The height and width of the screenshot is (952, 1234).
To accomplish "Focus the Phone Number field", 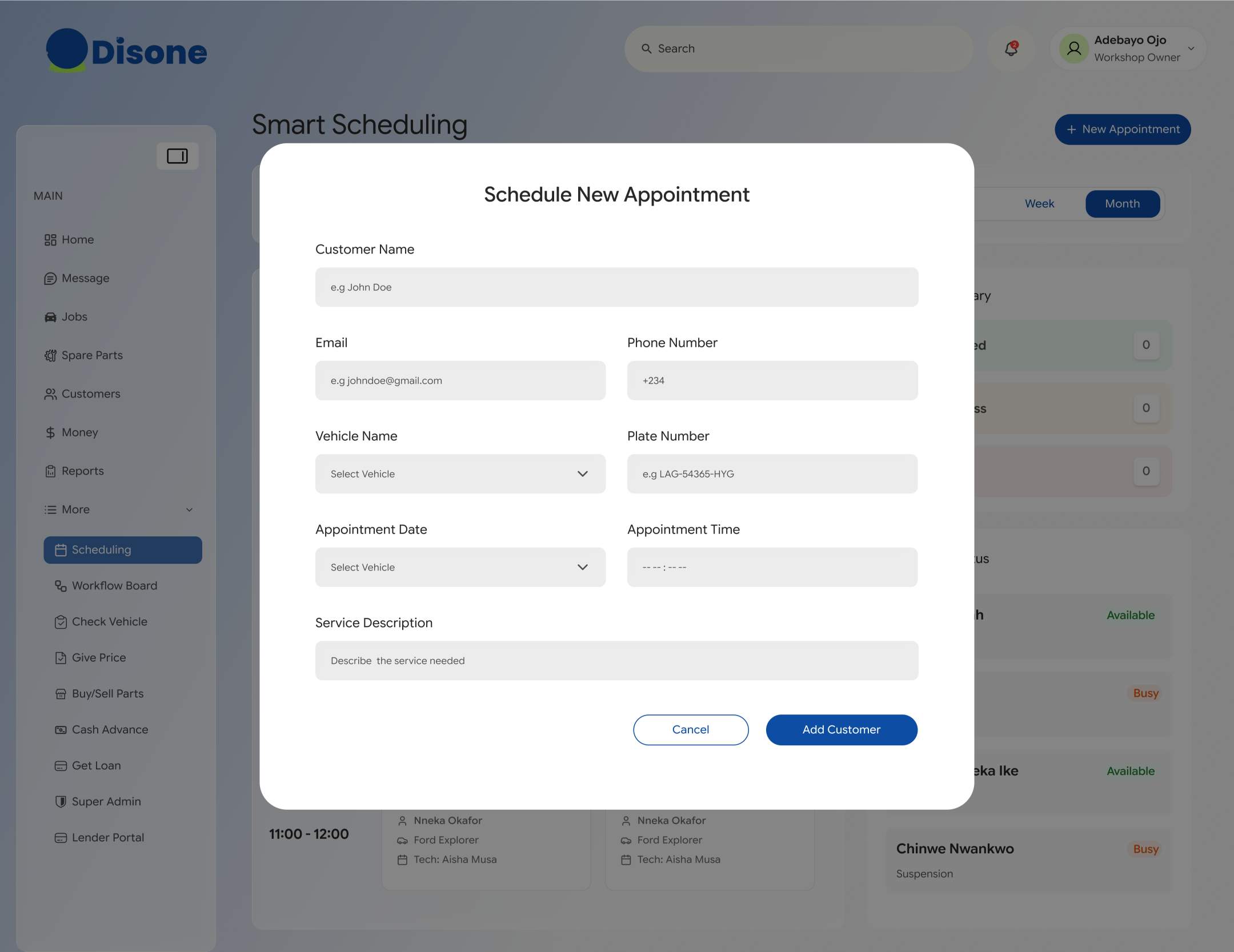I will [x=772, y=380].
